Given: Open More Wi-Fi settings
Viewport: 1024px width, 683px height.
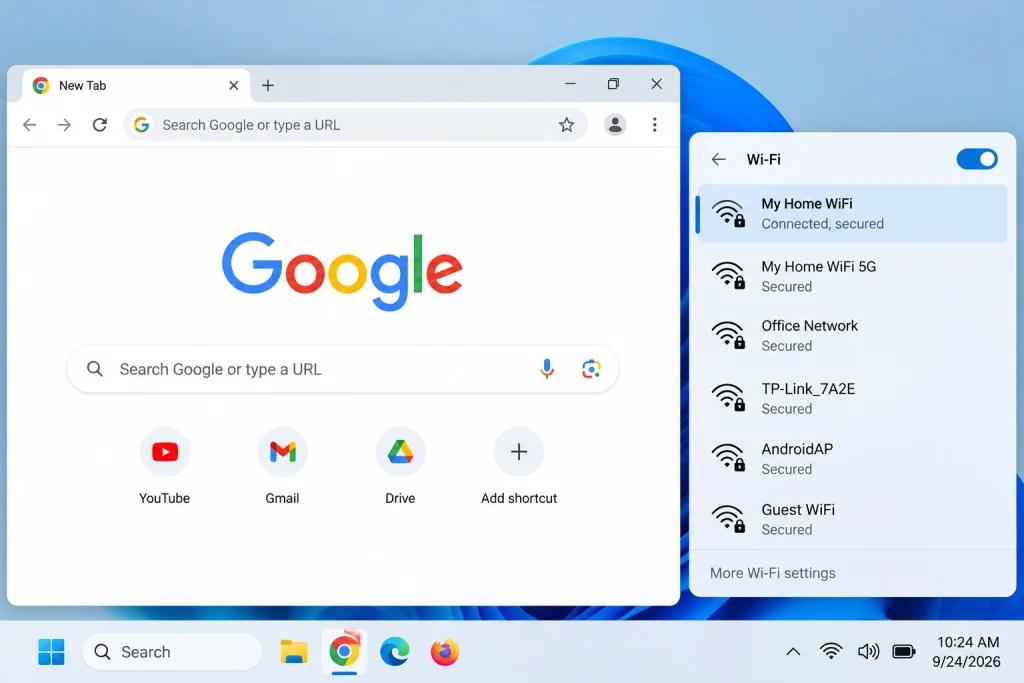Looking at the screenshot, I should 773,573.
